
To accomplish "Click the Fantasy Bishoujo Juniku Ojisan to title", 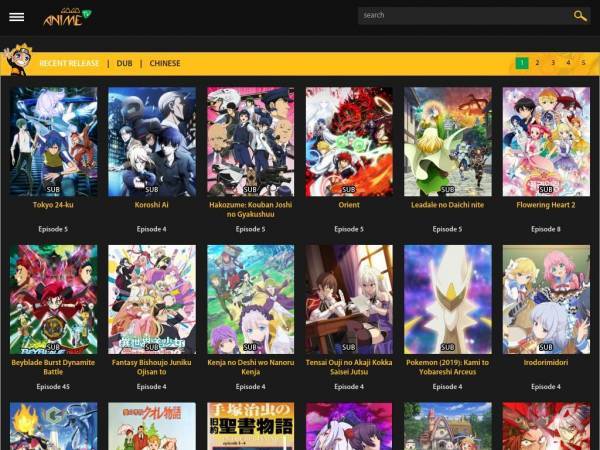I will (152, 367).
